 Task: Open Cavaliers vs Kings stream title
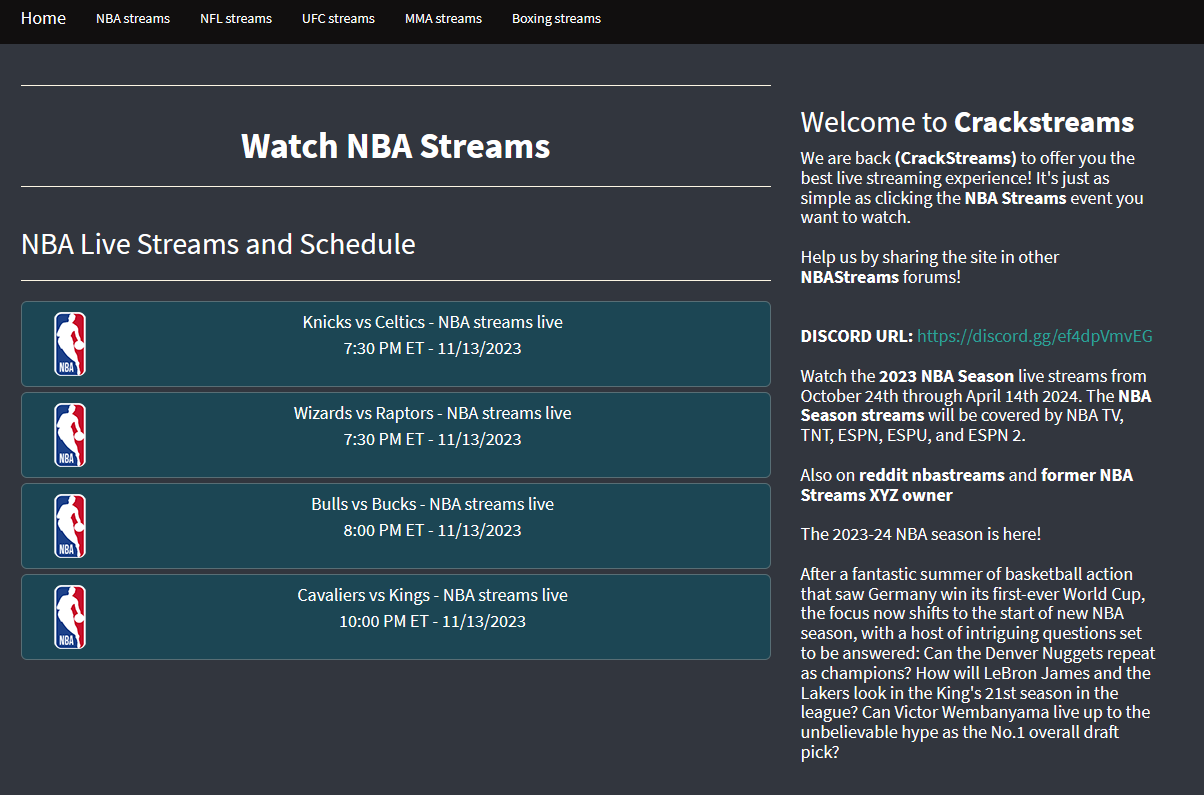[x=432, y=595]
